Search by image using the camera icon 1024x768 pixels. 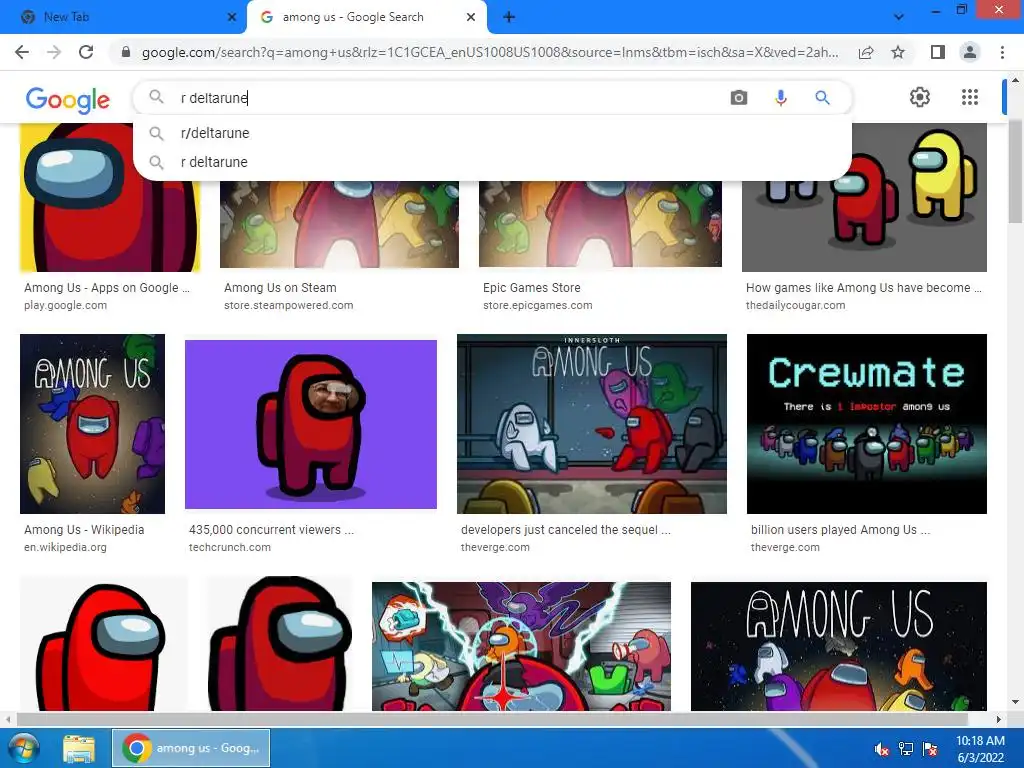(x=739, y=98)
